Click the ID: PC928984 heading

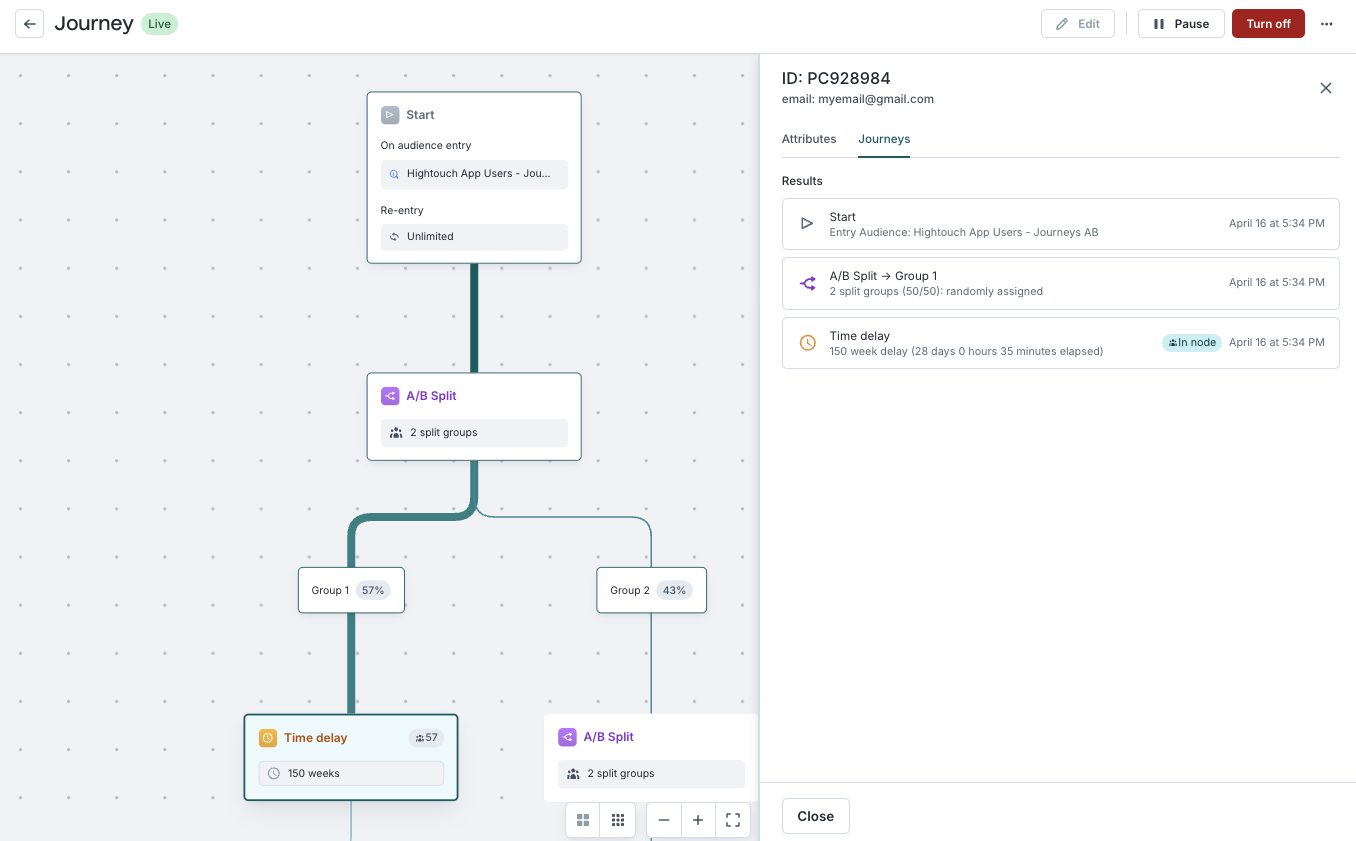[x=836, y=78]
